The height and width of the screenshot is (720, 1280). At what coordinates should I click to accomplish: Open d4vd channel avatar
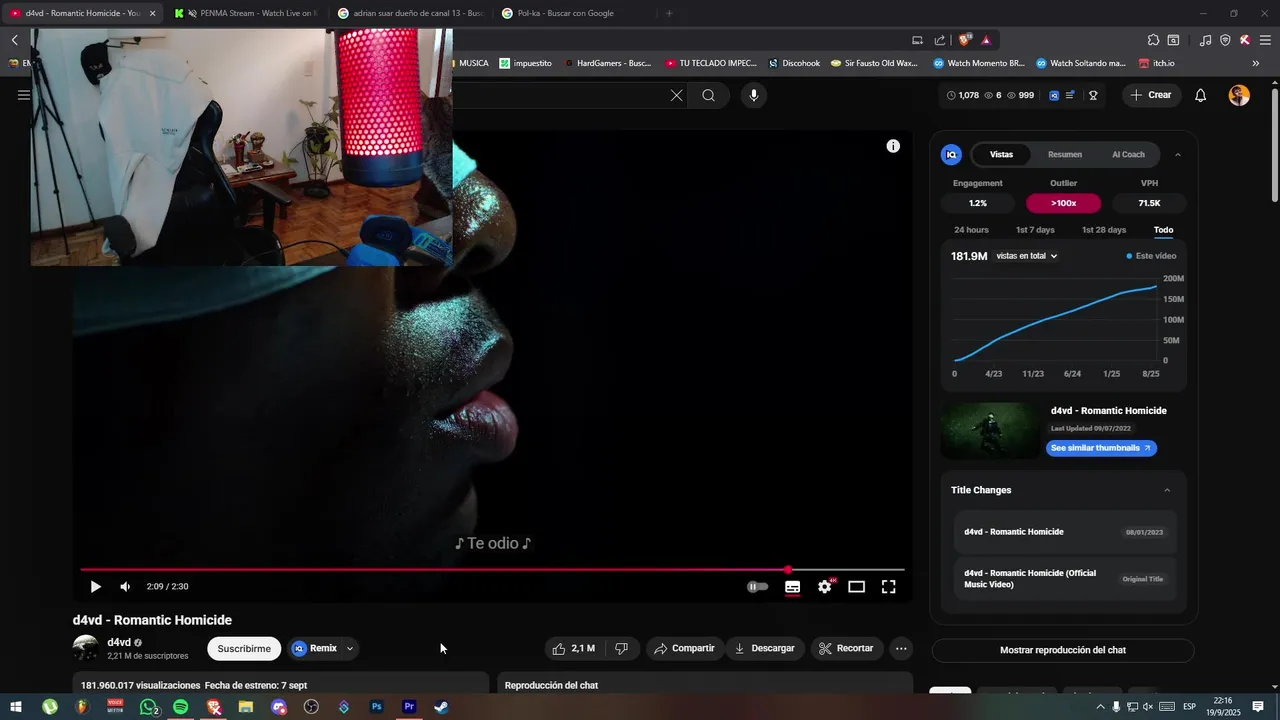pyautogui.click(x=86, y=648)
